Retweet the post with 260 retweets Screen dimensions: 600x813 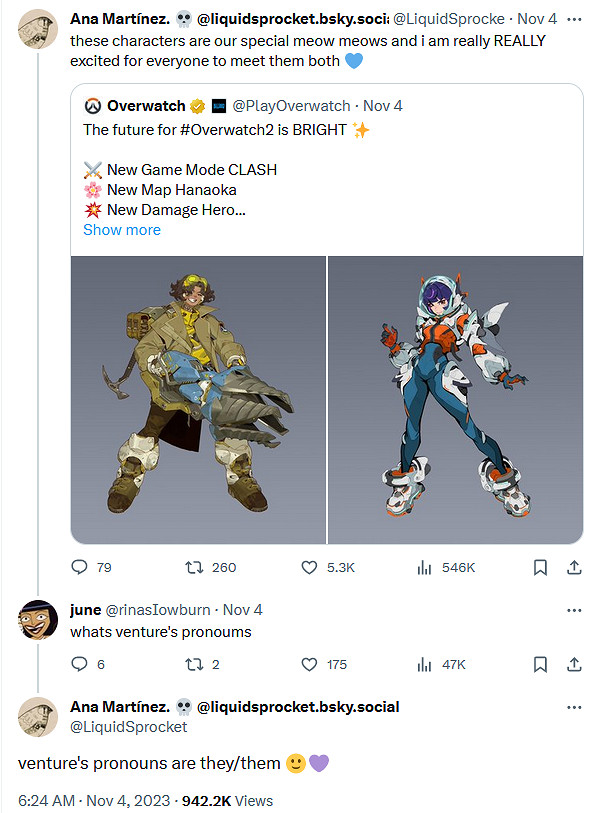click(196, 567)
